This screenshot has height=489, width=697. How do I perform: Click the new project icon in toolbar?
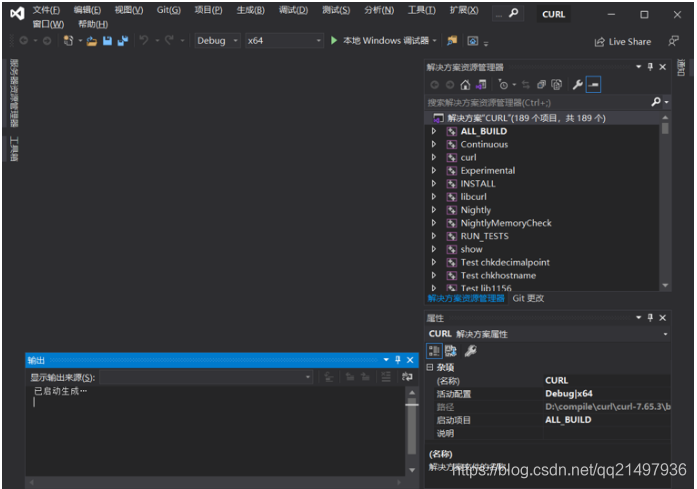(x=68, y=41)
